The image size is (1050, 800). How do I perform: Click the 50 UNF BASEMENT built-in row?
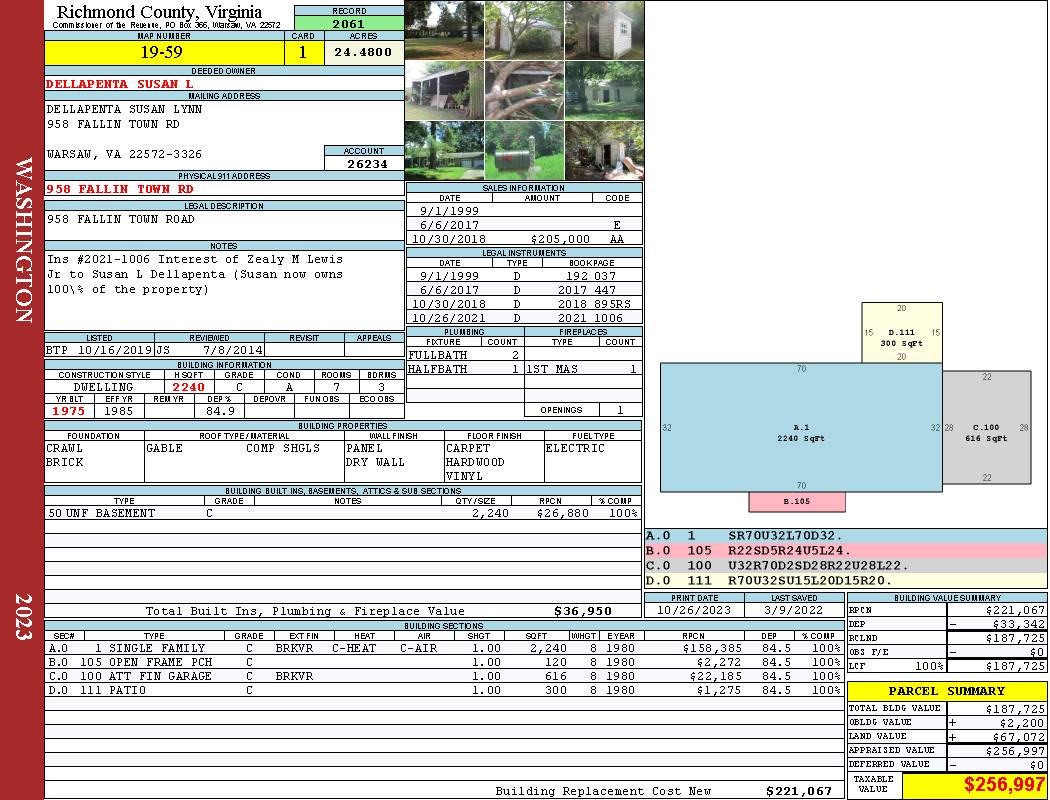342,513
